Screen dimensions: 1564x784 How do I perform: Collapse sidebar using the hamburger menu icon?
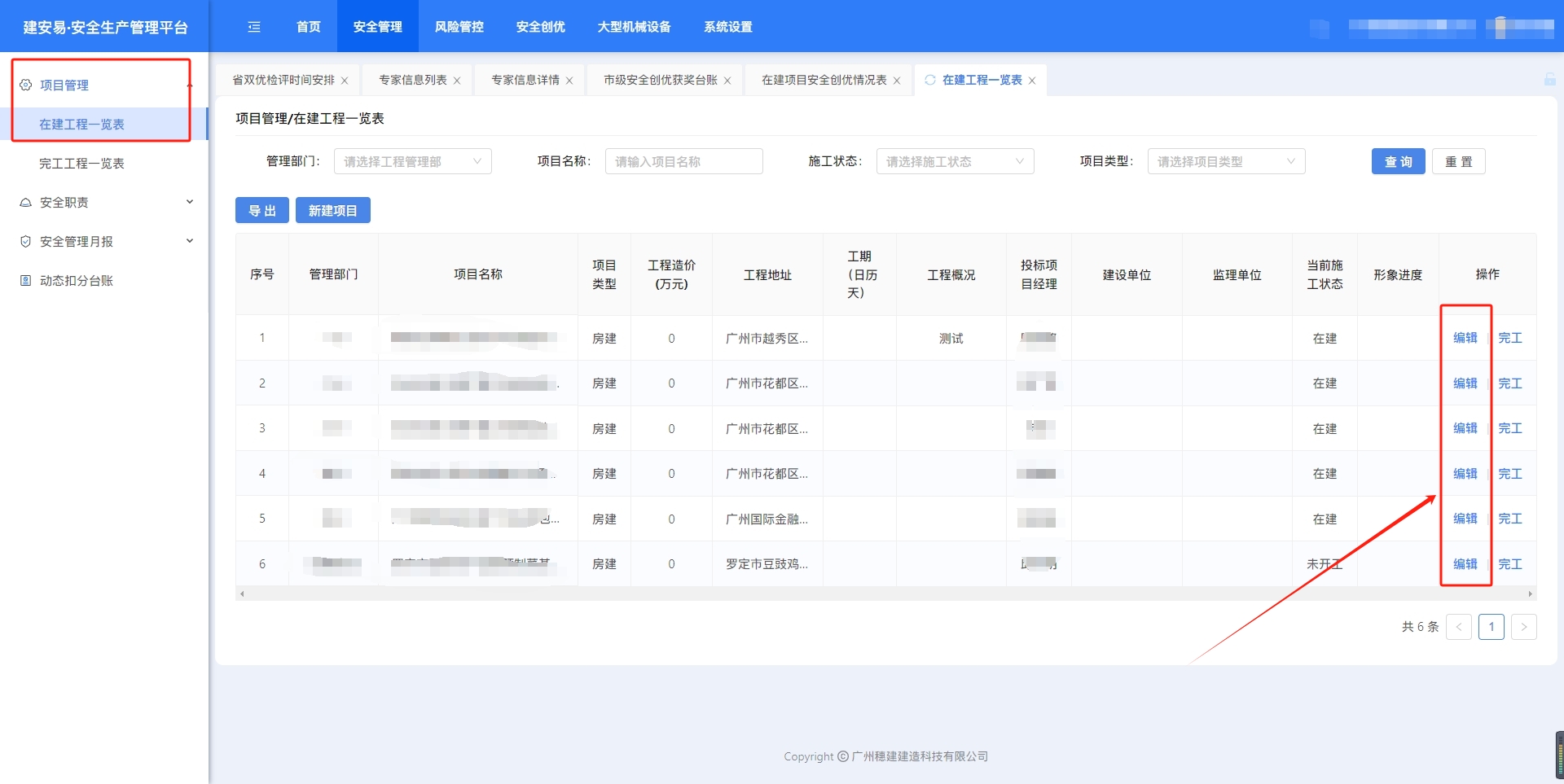[254, 27]
